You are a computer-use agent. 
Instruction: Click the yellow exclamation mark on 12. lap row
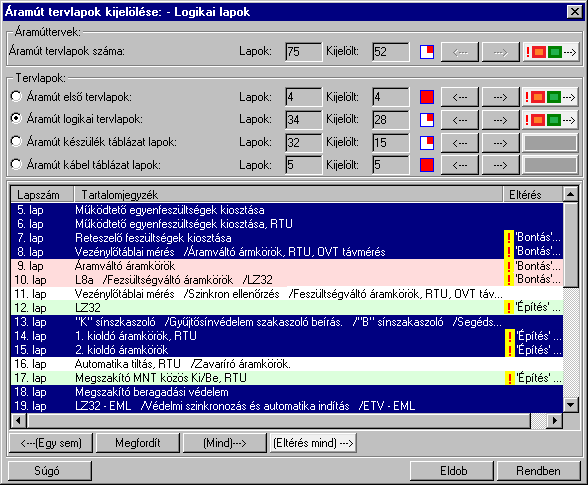pyautogui.click(x=509, y=308)
